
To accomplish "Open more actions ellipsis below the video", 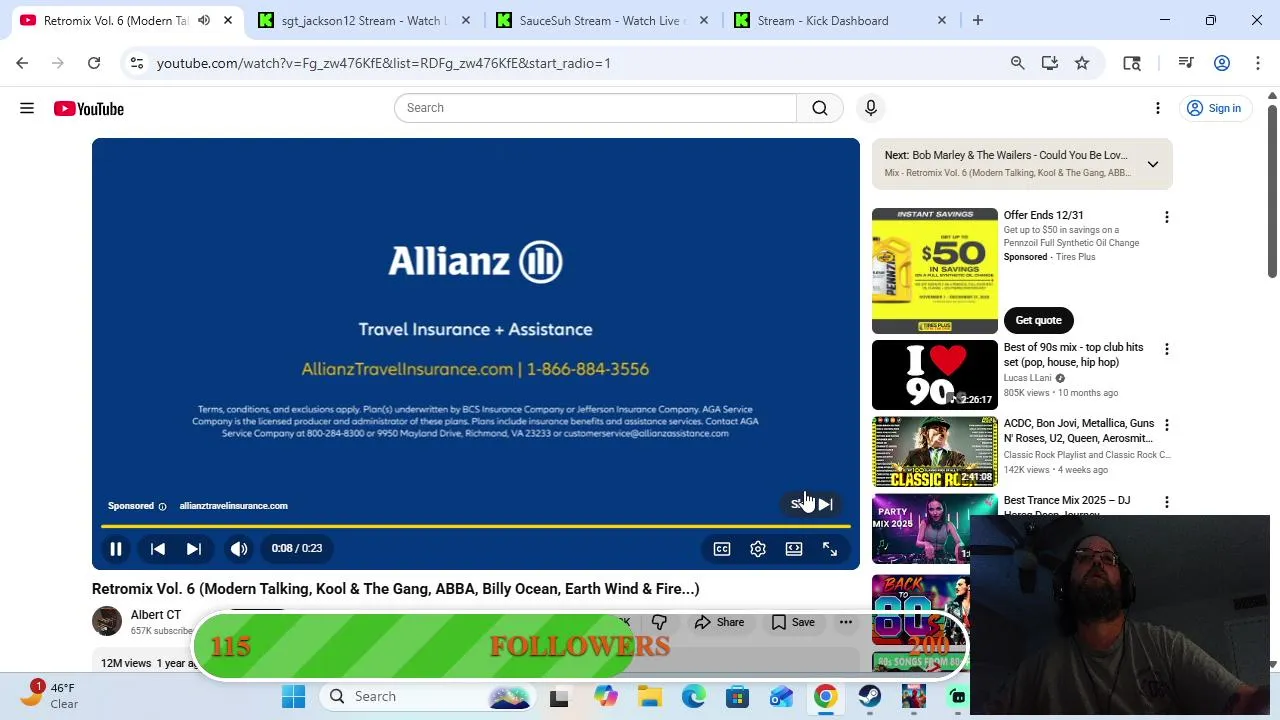I will click(846, 622).
